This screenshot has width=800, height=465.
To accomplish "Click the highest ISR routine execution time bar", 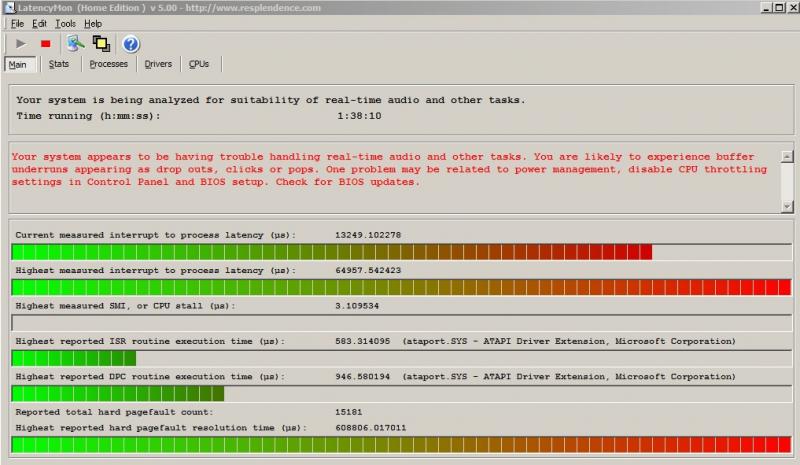I will pos(402,358).
